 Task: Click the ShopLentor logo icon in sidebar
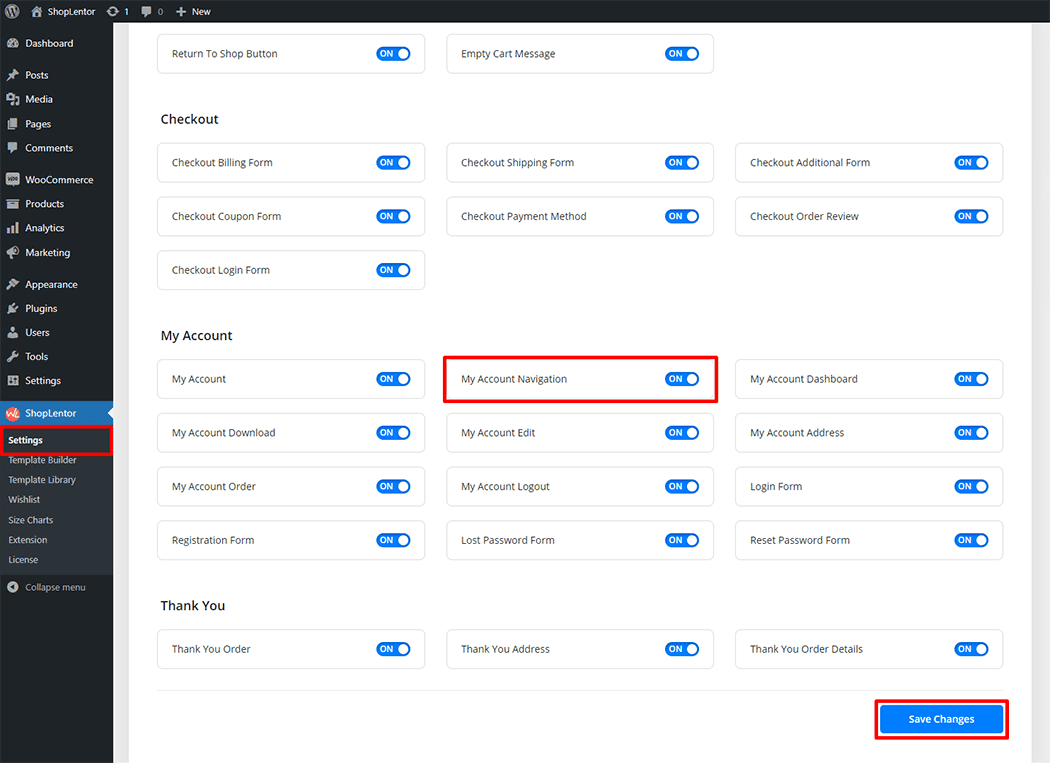tap(13, 413)
